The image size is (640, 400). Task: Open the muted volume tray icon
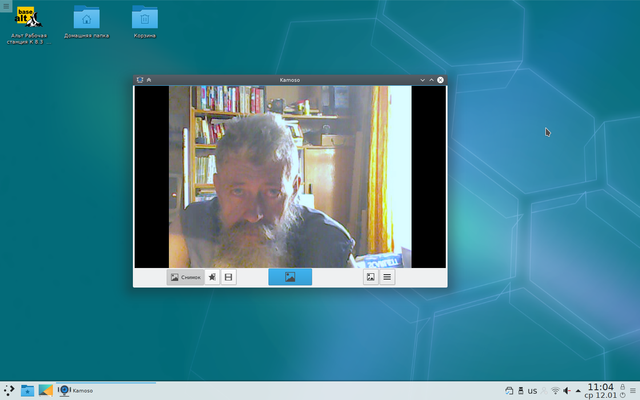pos(567,391)
